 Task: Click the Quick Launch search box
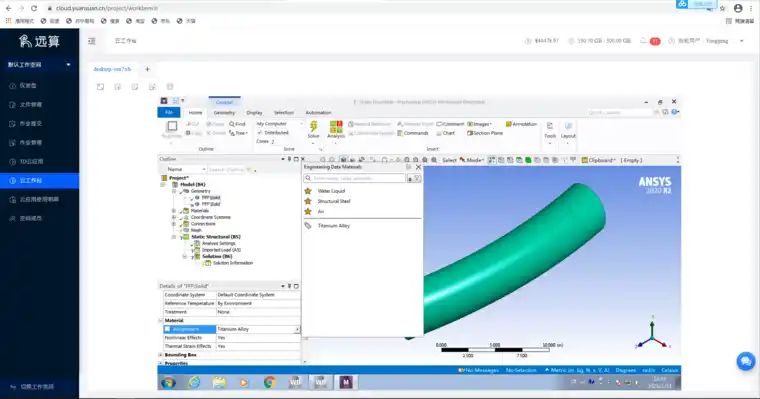tap(619, 112)
